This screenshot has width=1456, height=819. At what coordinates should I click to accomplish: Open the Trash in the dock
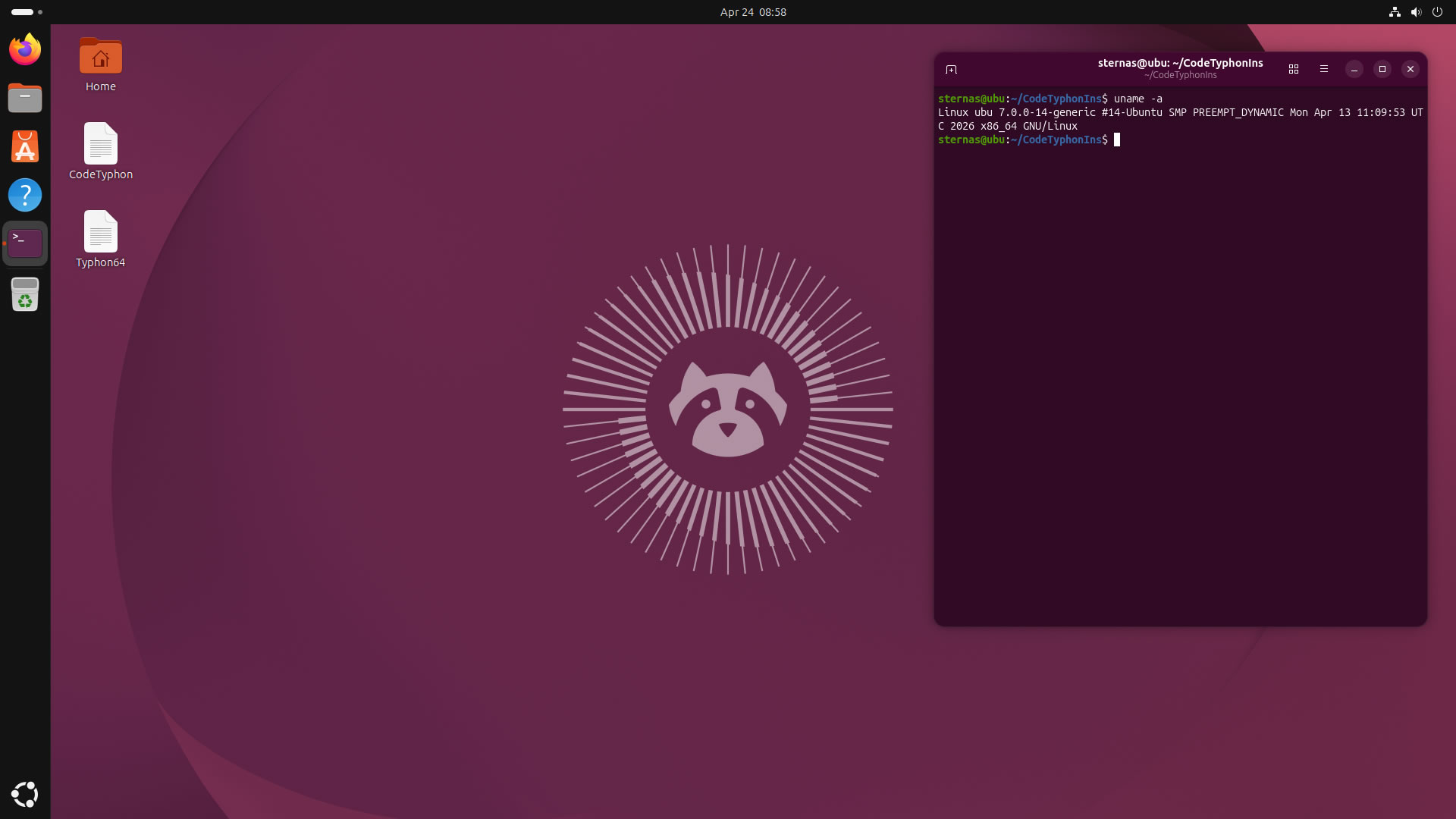click(x=25, y=294)
